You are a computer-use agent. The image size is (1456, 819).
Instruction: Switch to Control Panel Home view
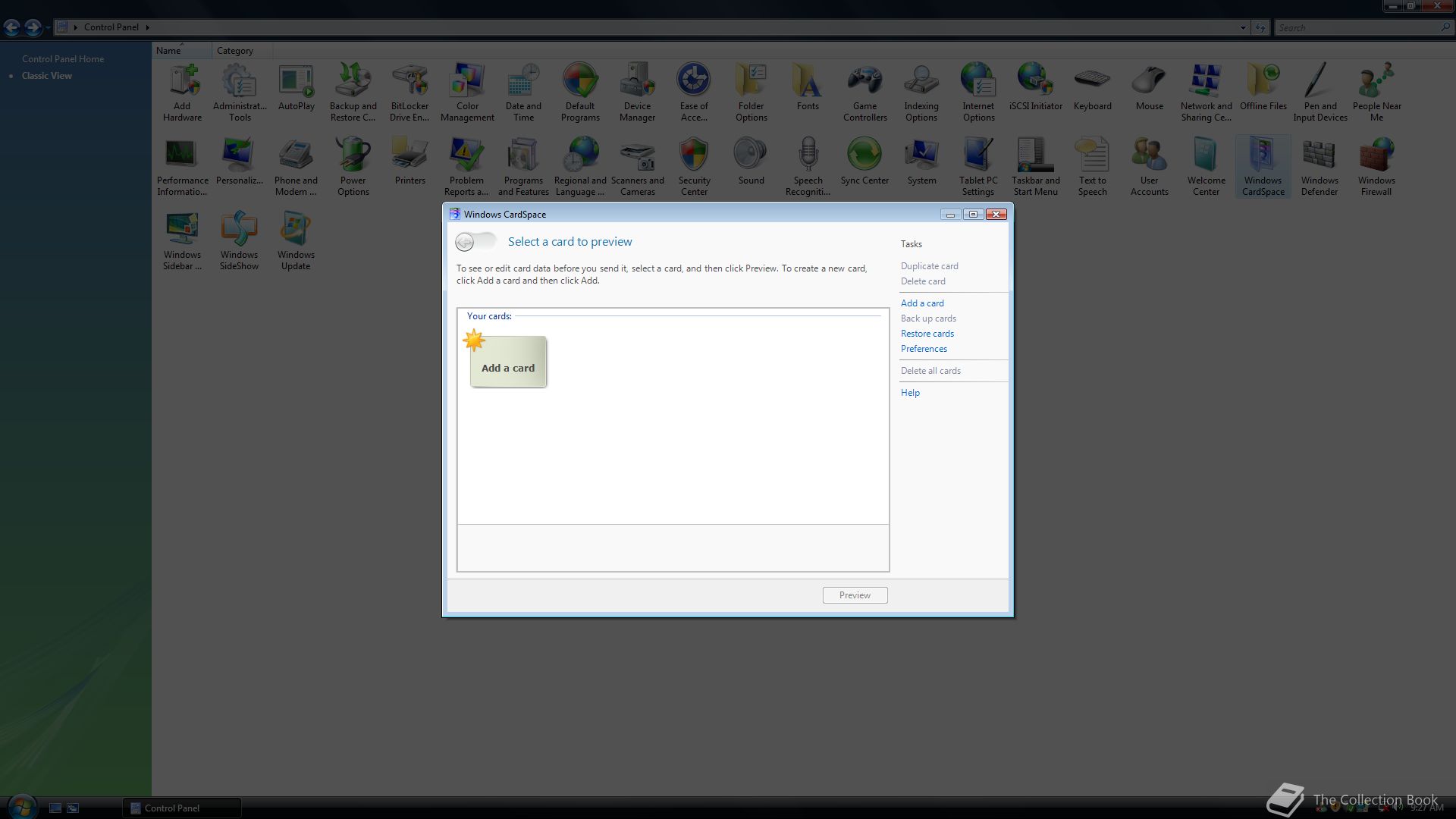coord(63,59)
